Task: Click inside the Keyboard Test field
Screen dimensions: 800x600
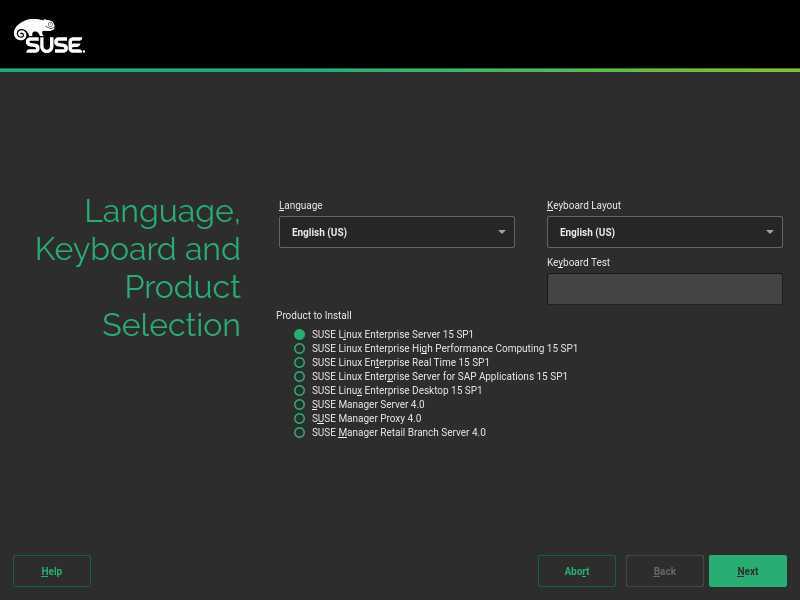Action: [x=664, y=289]
